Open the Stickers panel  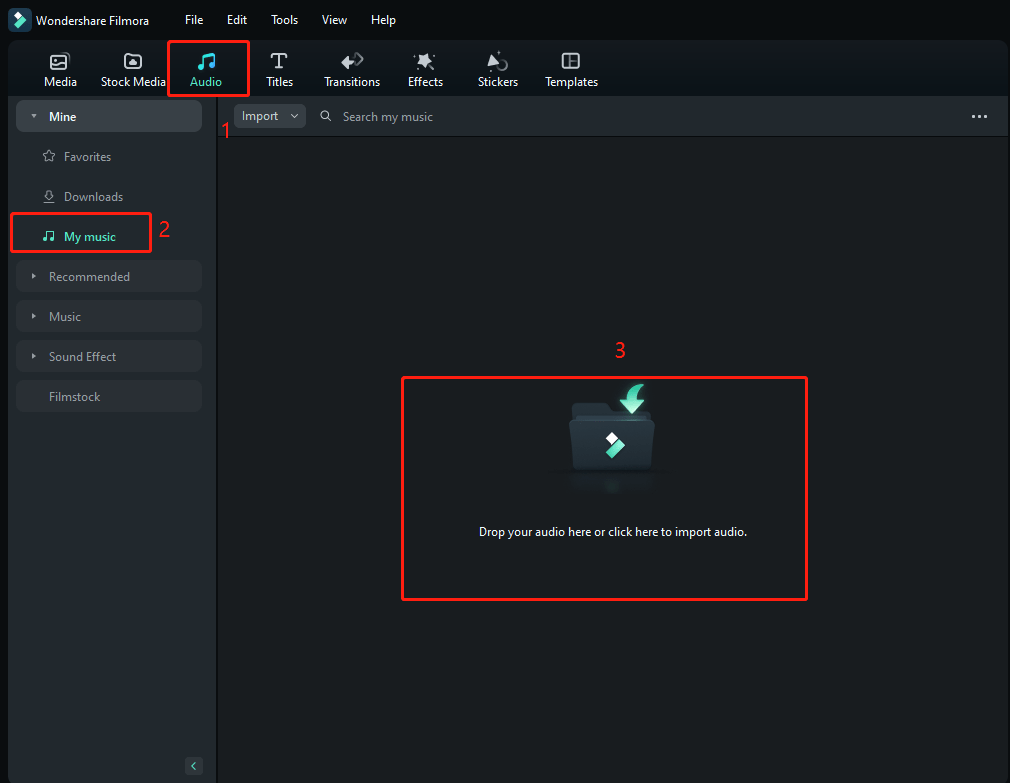[497, 68]
